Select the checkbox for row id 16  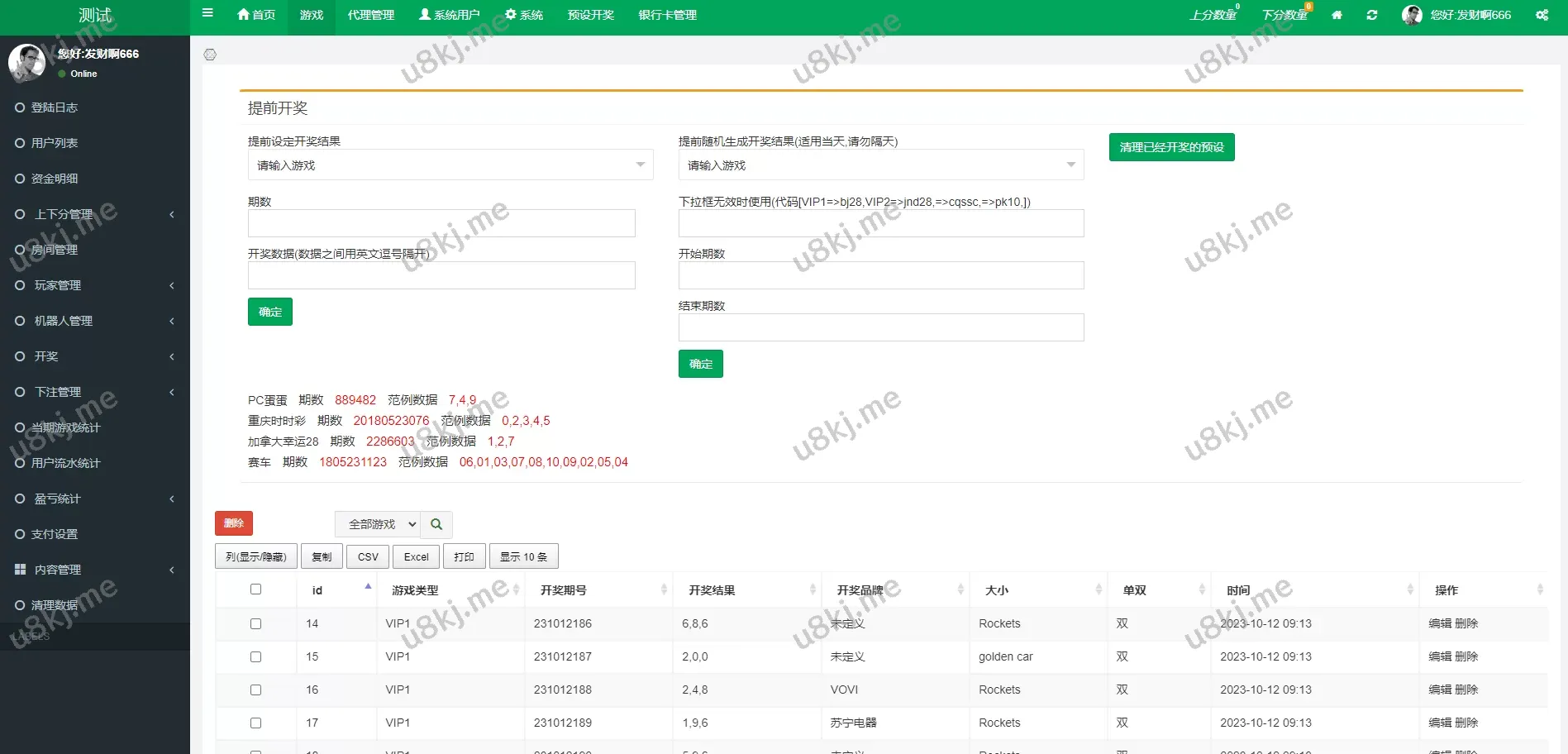[255, 690]
